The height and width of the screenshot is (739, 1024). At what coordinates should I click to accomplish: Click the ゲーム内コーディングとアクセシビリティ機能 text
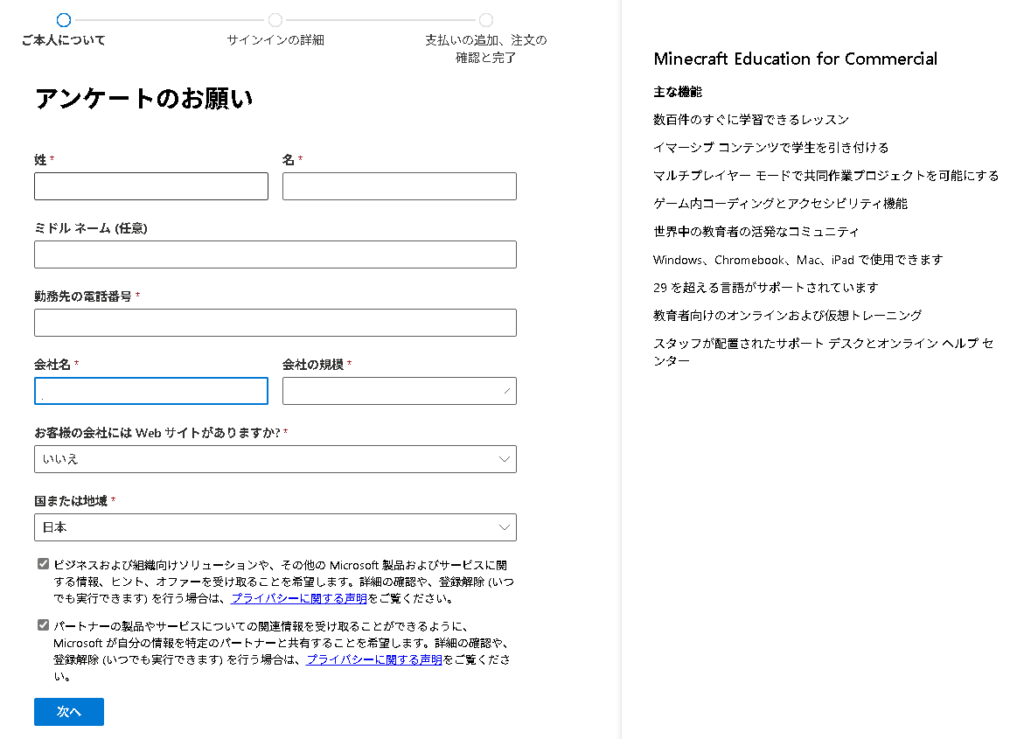780,204
